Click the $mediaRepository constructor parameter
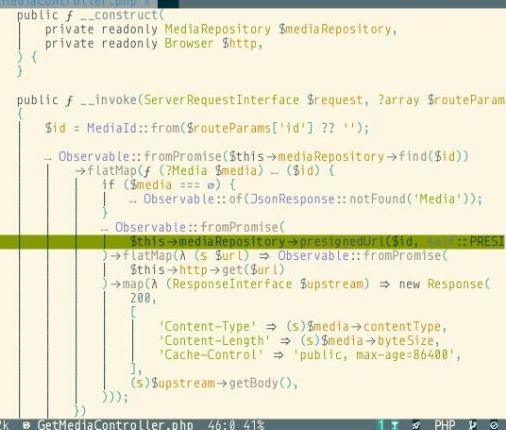506x430 pixels. click(335, 29)
